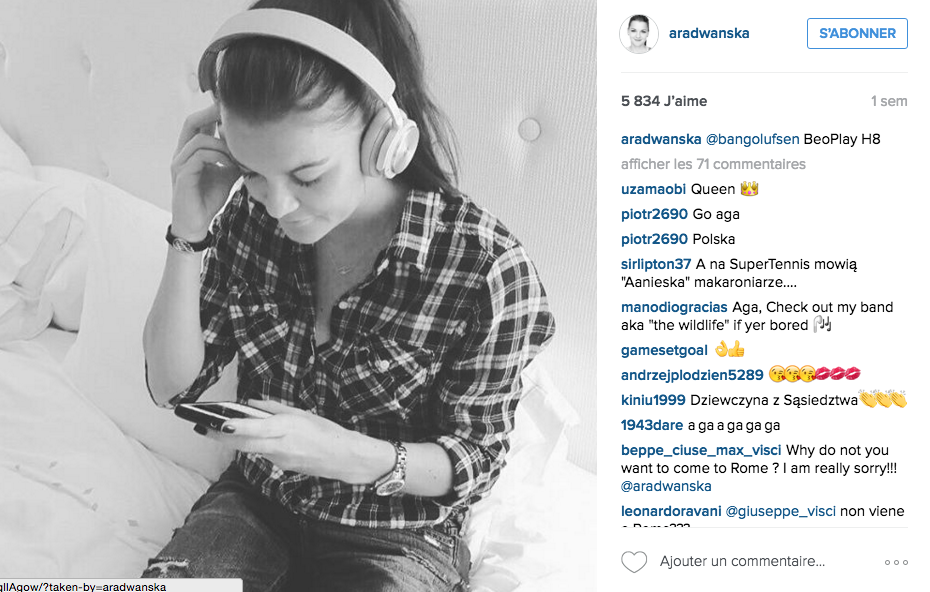Viewport: 930px width, 592px height.
Task: Open gamesetgoal commenter profile
Action: [x=664, y=351]
